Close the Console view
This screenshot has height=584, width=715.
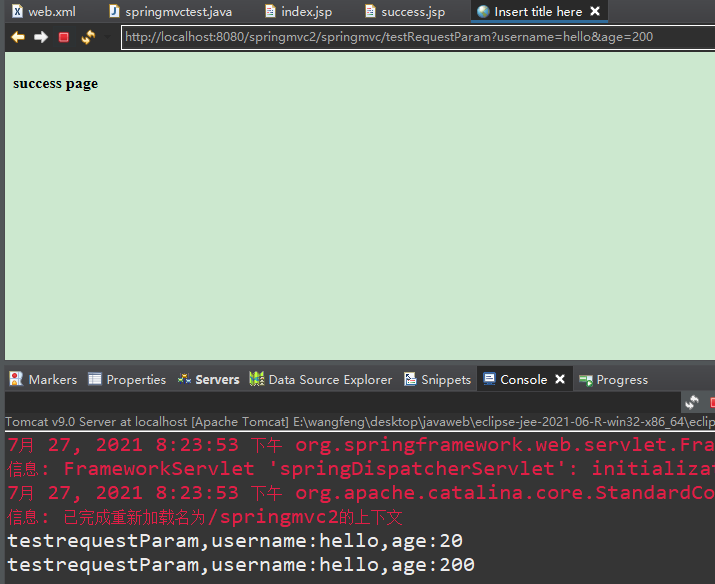click(560, 379)
